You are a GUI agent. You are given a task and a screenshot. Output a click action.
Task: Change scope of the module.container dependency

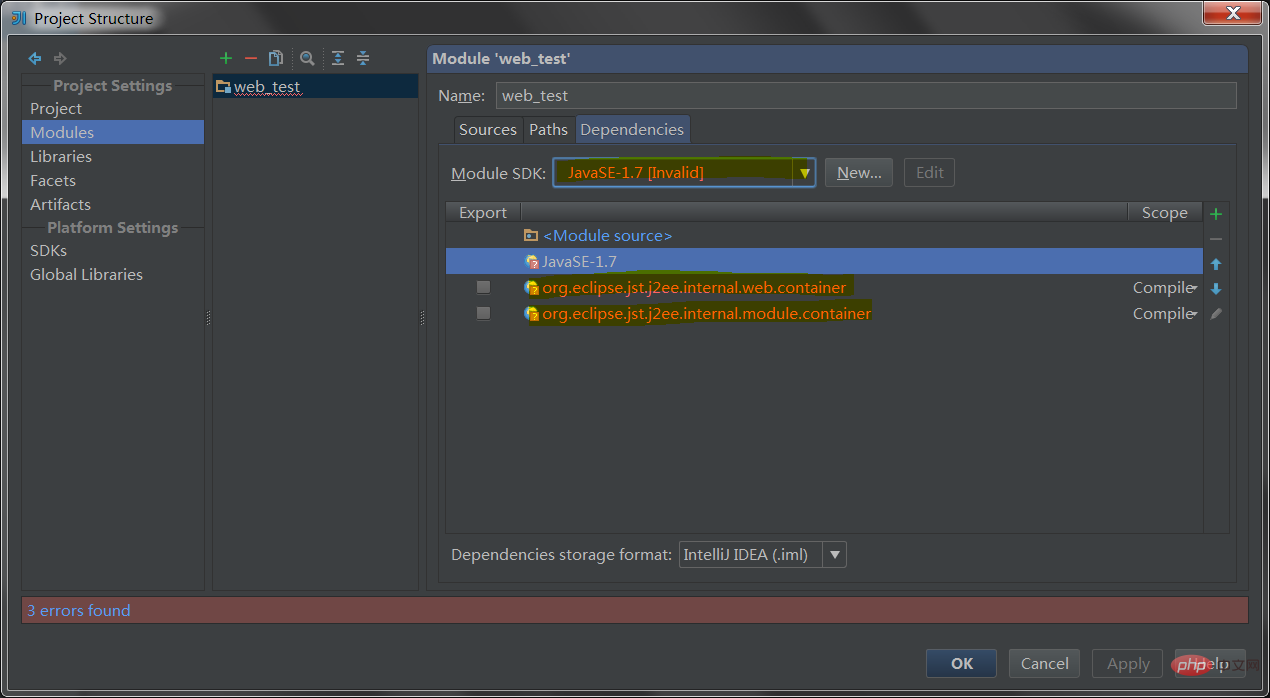tap(1165, 314)
